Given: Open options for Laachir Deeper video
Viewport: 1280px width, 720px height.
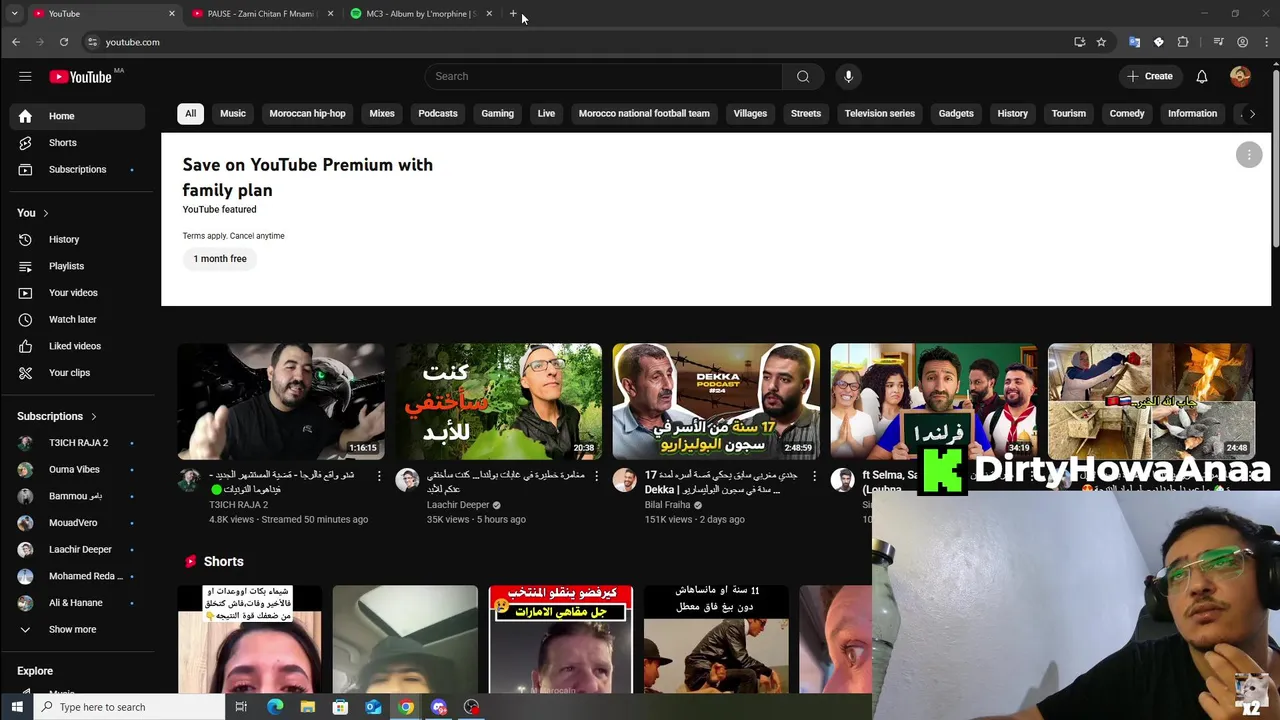Looking at the screenshot, I should coord(597,477).
